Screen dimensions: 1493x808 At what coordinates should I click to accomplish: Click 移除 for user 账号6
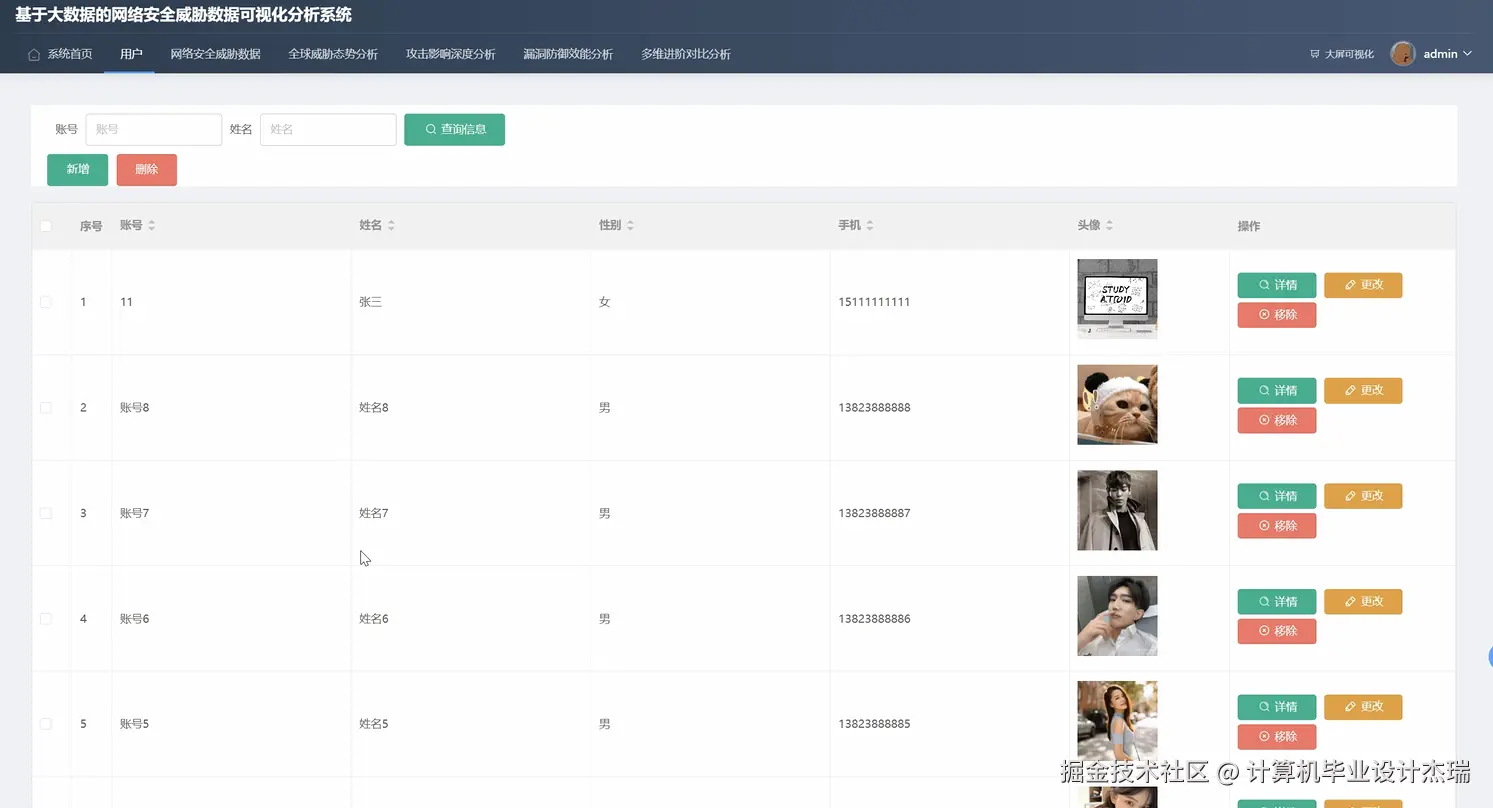tap(1277, 632)
